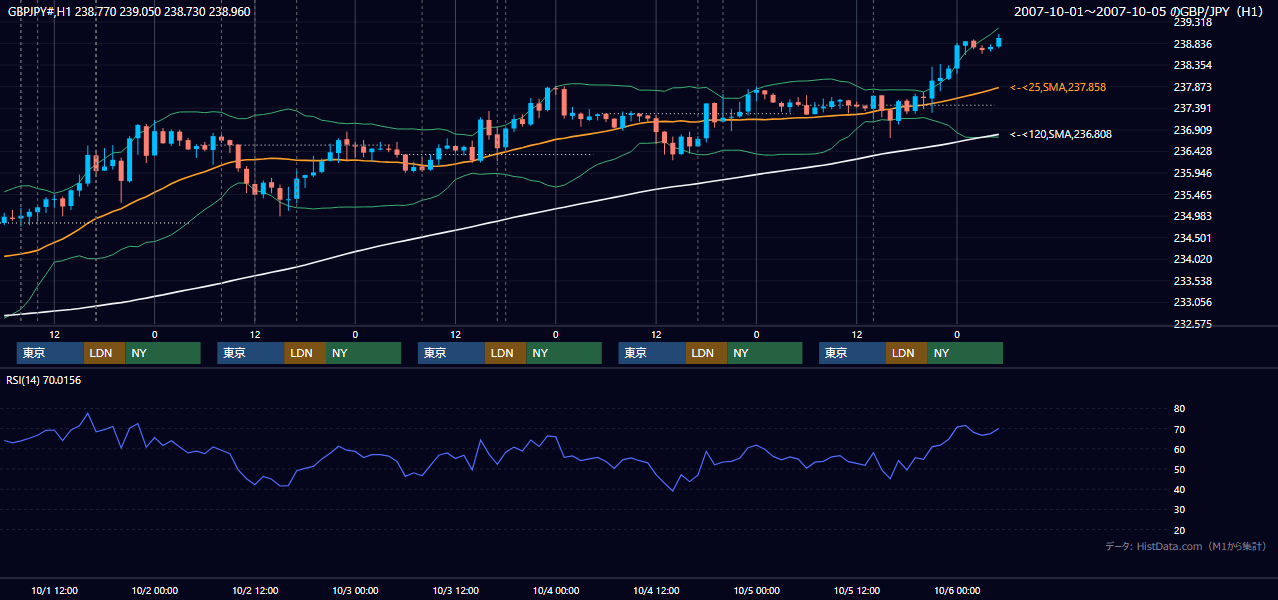Click the 237.873 price axis label
The width and height of the screenshot is (1278, 600).
coord(1193,87)
